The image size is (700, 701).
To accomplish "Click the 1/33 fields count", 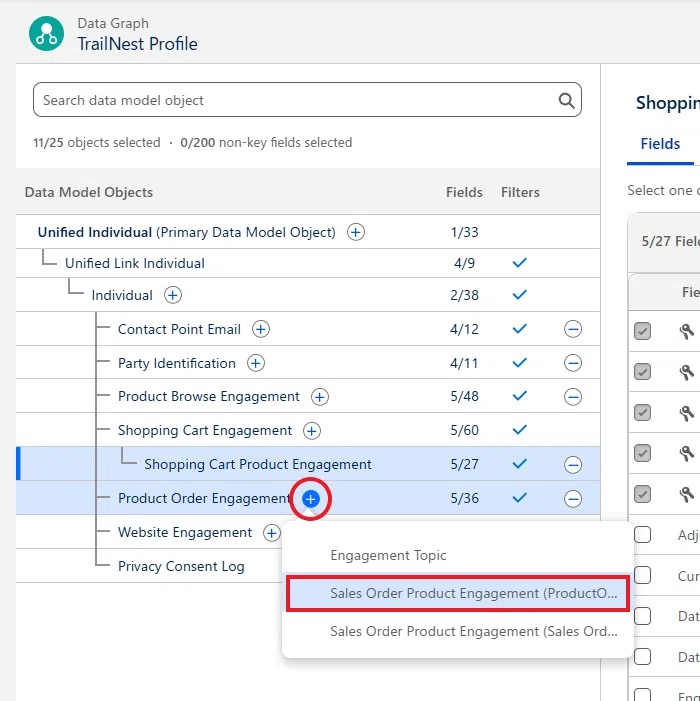I will [464, 232].
